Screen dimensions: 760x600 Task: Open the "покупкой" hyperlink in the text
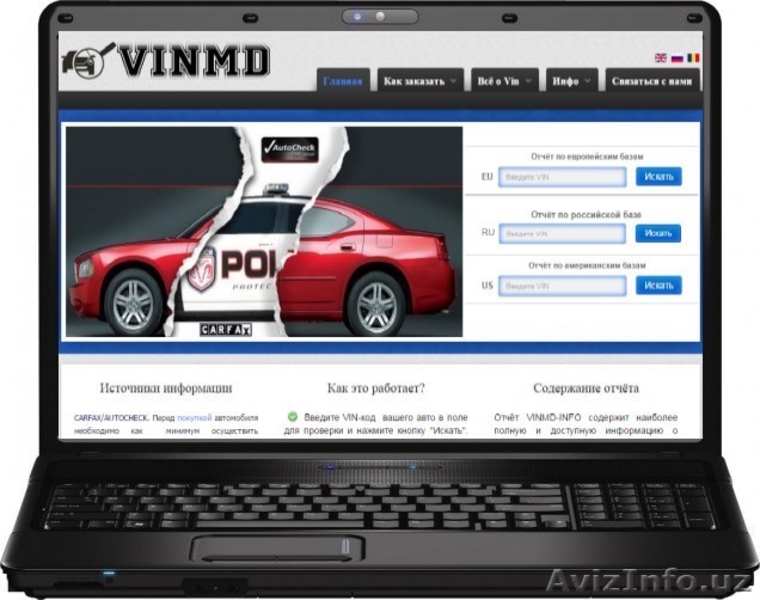[x=194, y=416]
